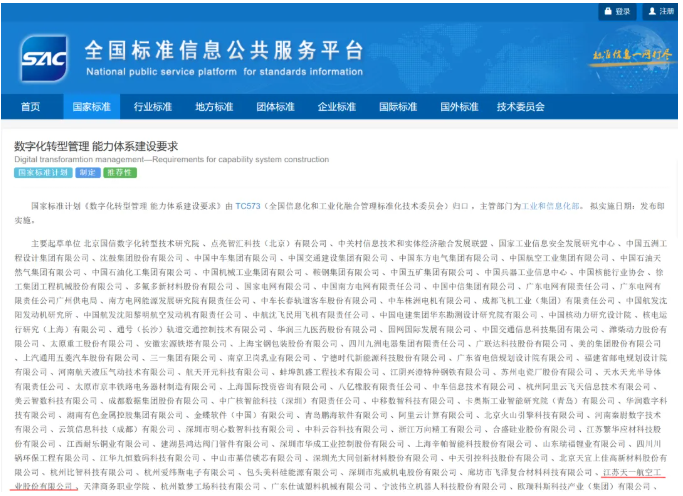The image size is (683, 496).
Task: Click the slogan graphic beside the globe
Action: [632, 55]
